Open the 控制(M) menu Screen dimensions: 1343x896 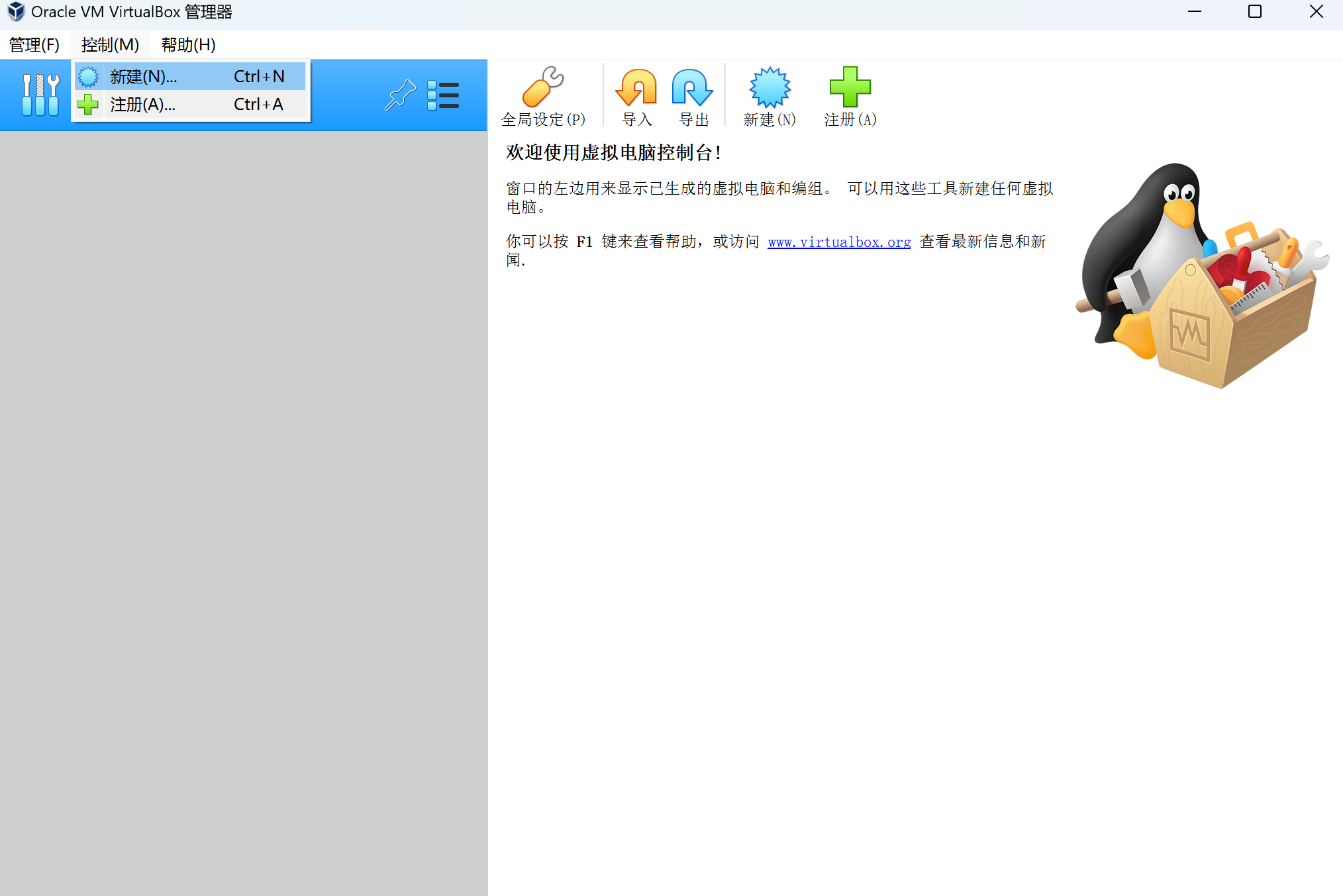110,45
